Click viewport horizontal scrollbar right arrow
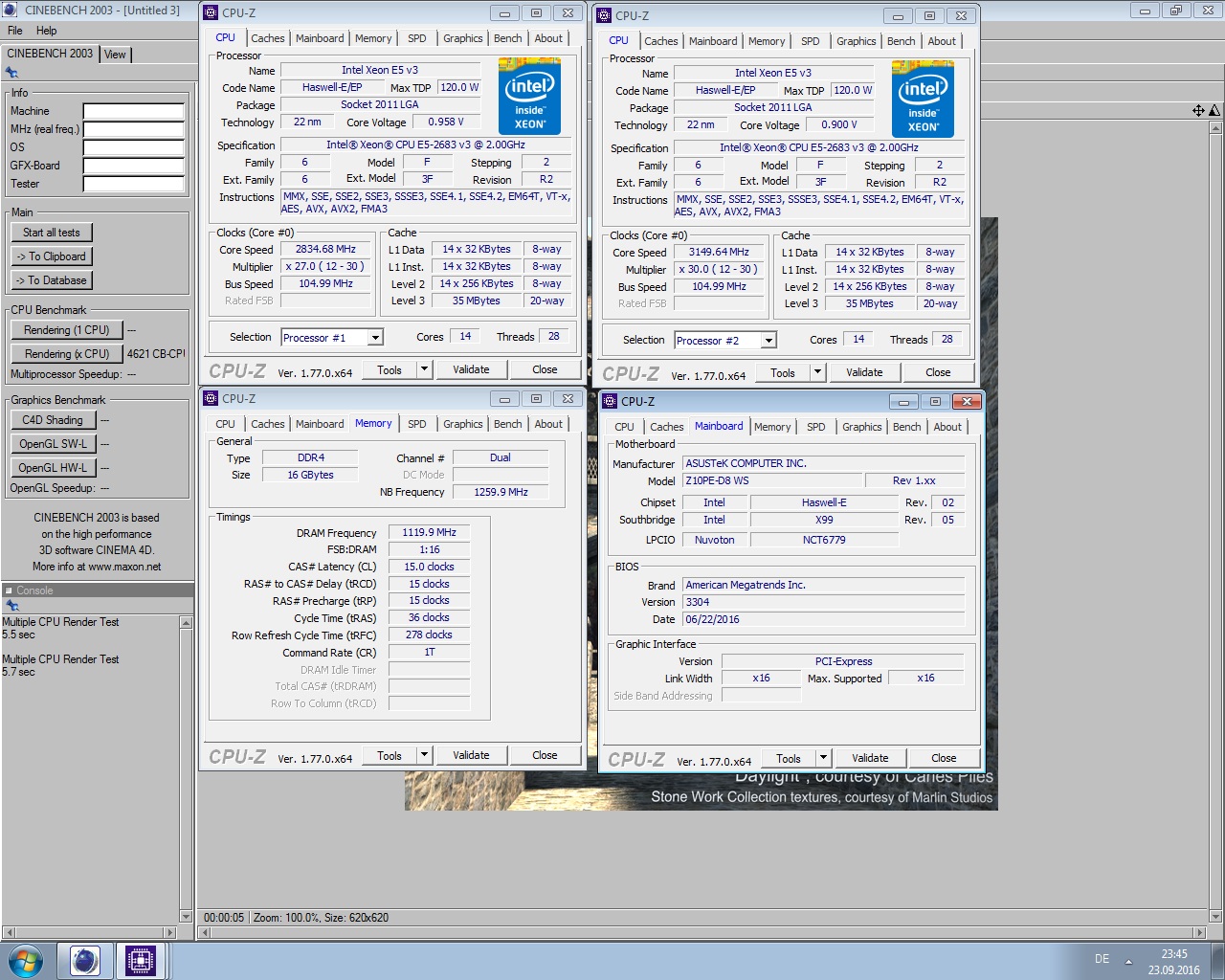 (x=1199, y=932)
